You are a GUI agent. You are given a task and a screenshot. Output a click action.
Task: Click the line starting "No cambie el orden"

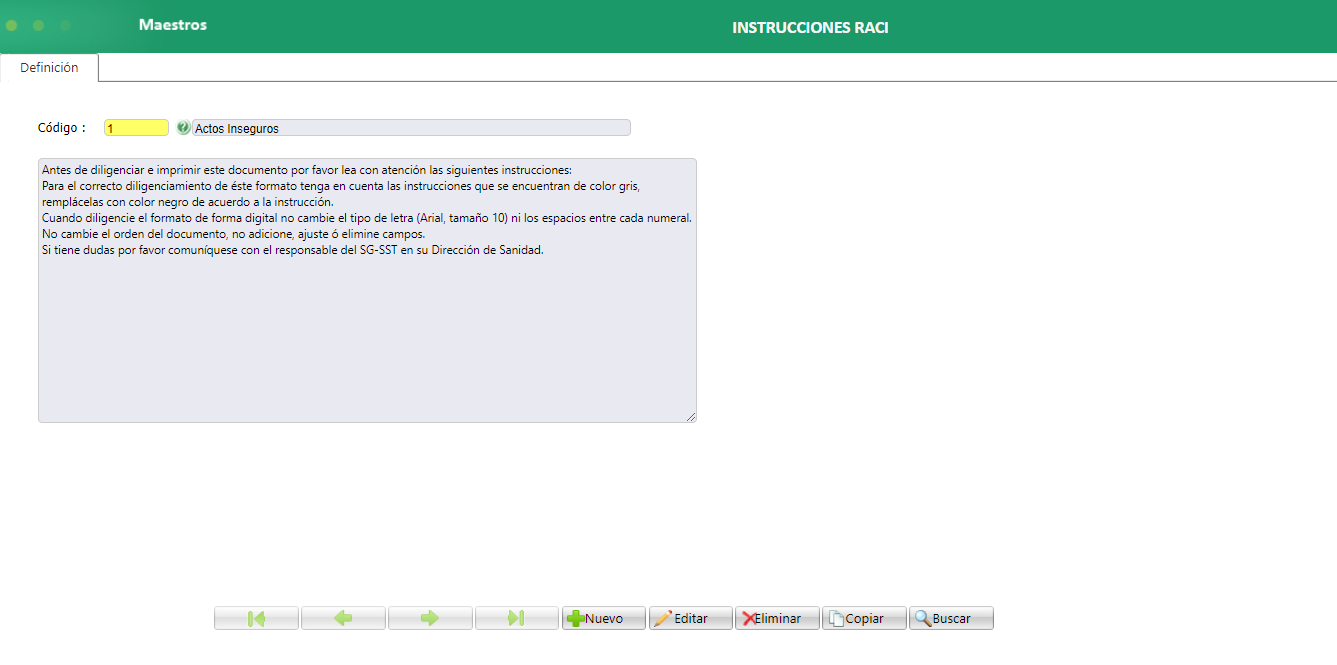pos(234,234)
